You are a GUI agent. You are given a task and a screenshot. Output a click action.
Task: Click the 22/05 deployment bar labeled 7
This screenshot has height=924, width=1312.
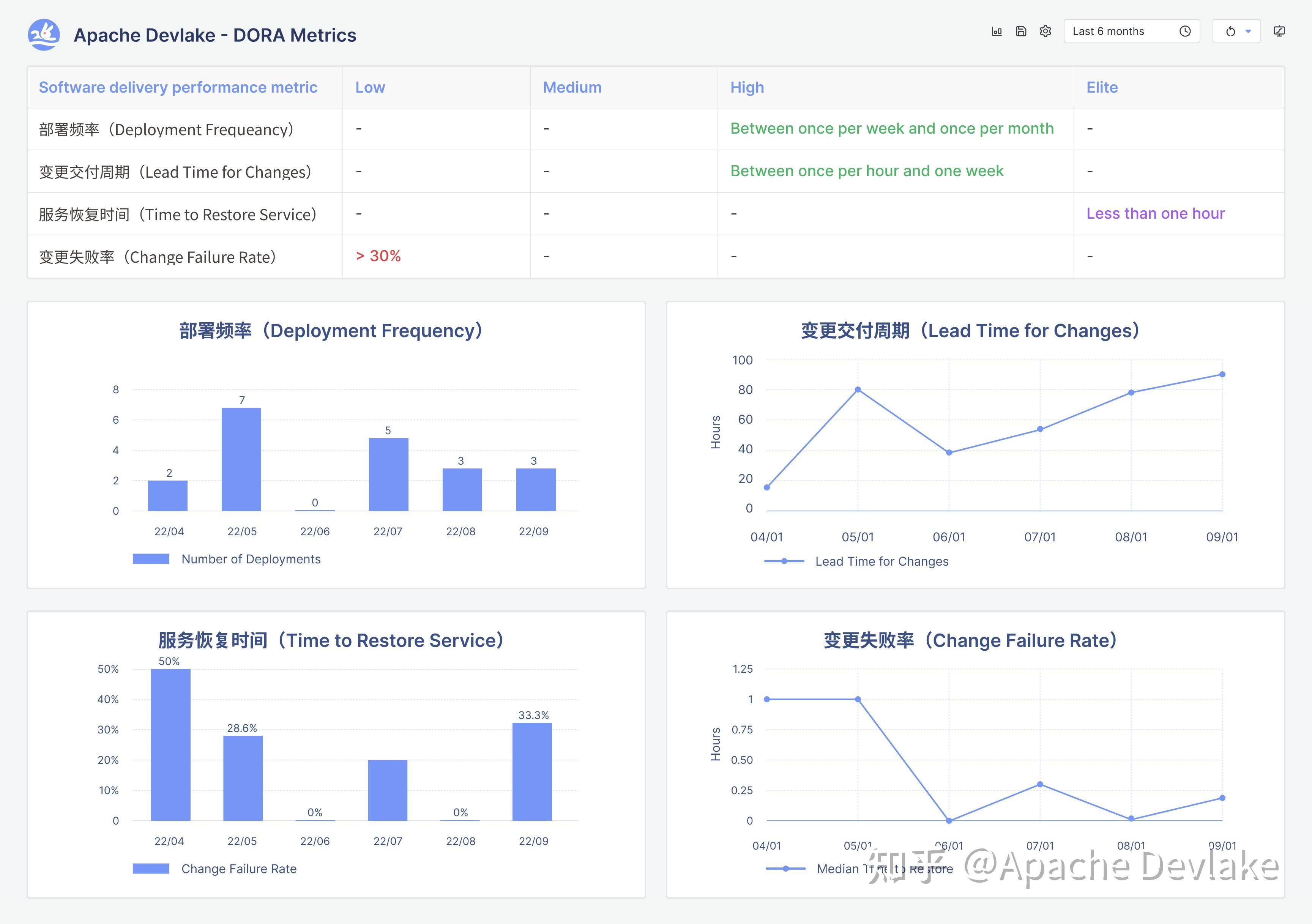pyautogui.click(x=241, y=459)
